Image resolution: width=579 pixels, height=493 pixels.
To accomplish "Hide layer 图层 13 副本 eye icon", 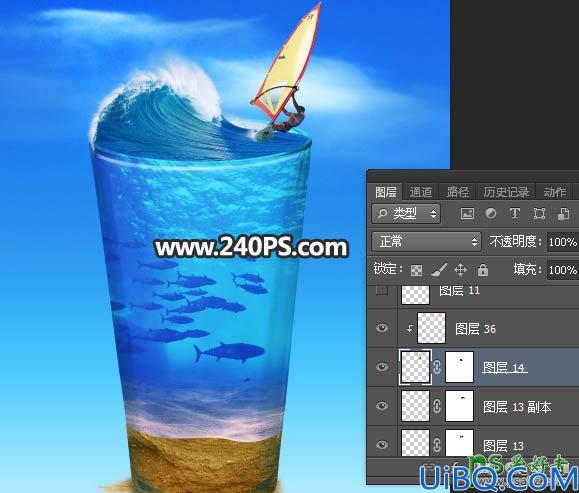I will (x=382, y=406).
